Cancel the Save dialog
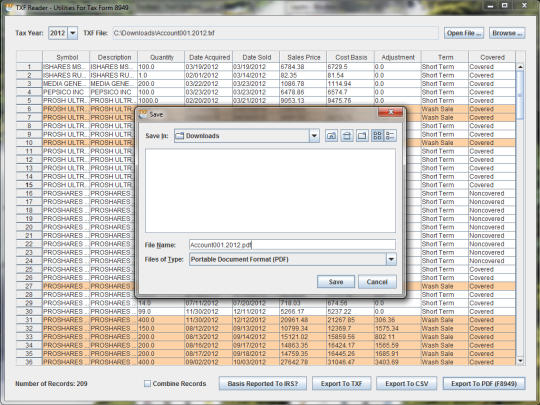The width and height of the screenshot is (540, 405). (377, 282)
